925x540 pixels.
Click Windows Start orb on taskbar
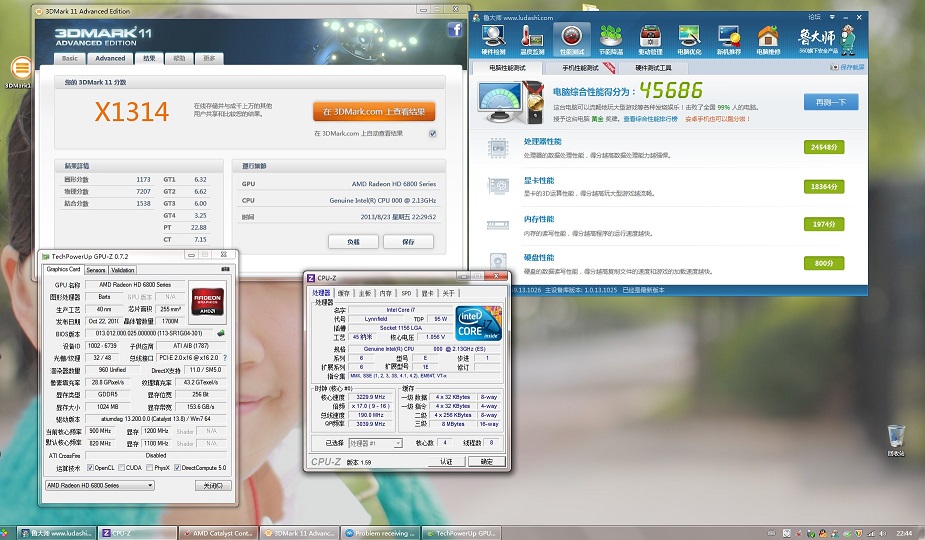click(x=6, y=533)
